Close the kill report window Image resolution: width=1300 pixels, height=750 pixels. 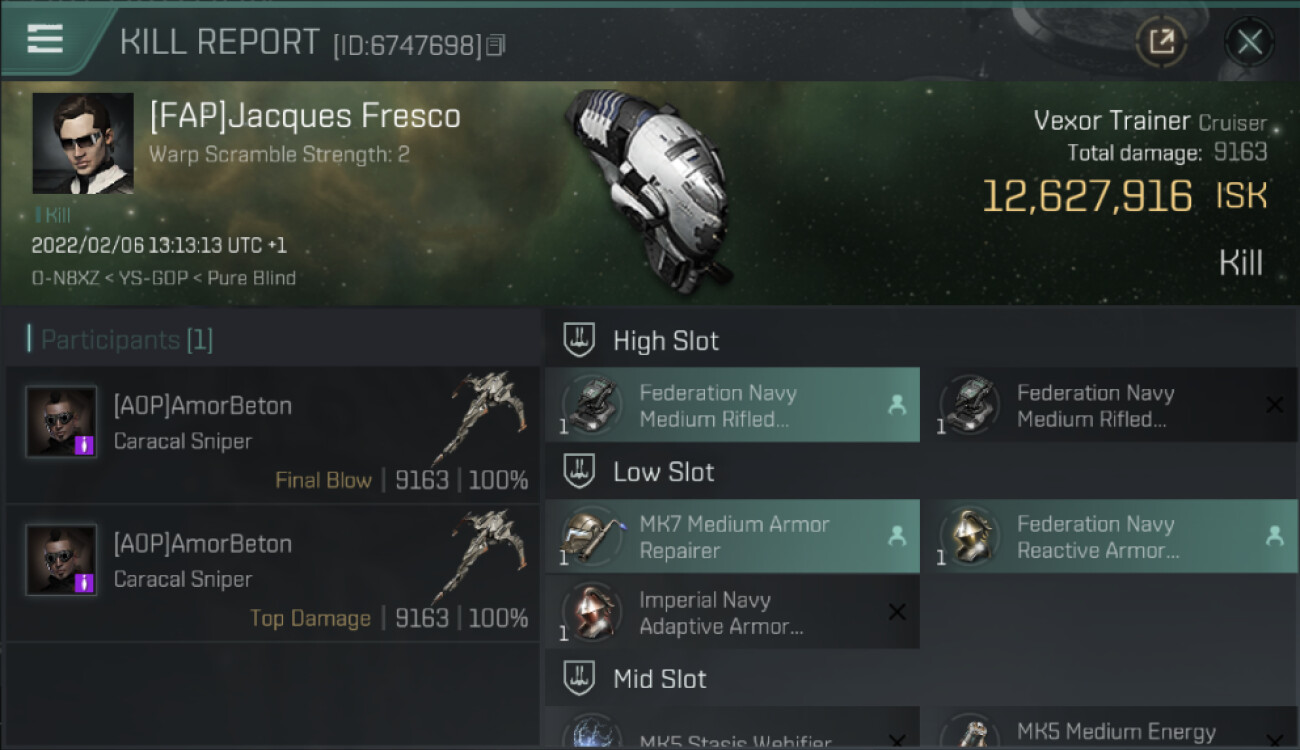pyautogui.click(x=1249, y=42)
